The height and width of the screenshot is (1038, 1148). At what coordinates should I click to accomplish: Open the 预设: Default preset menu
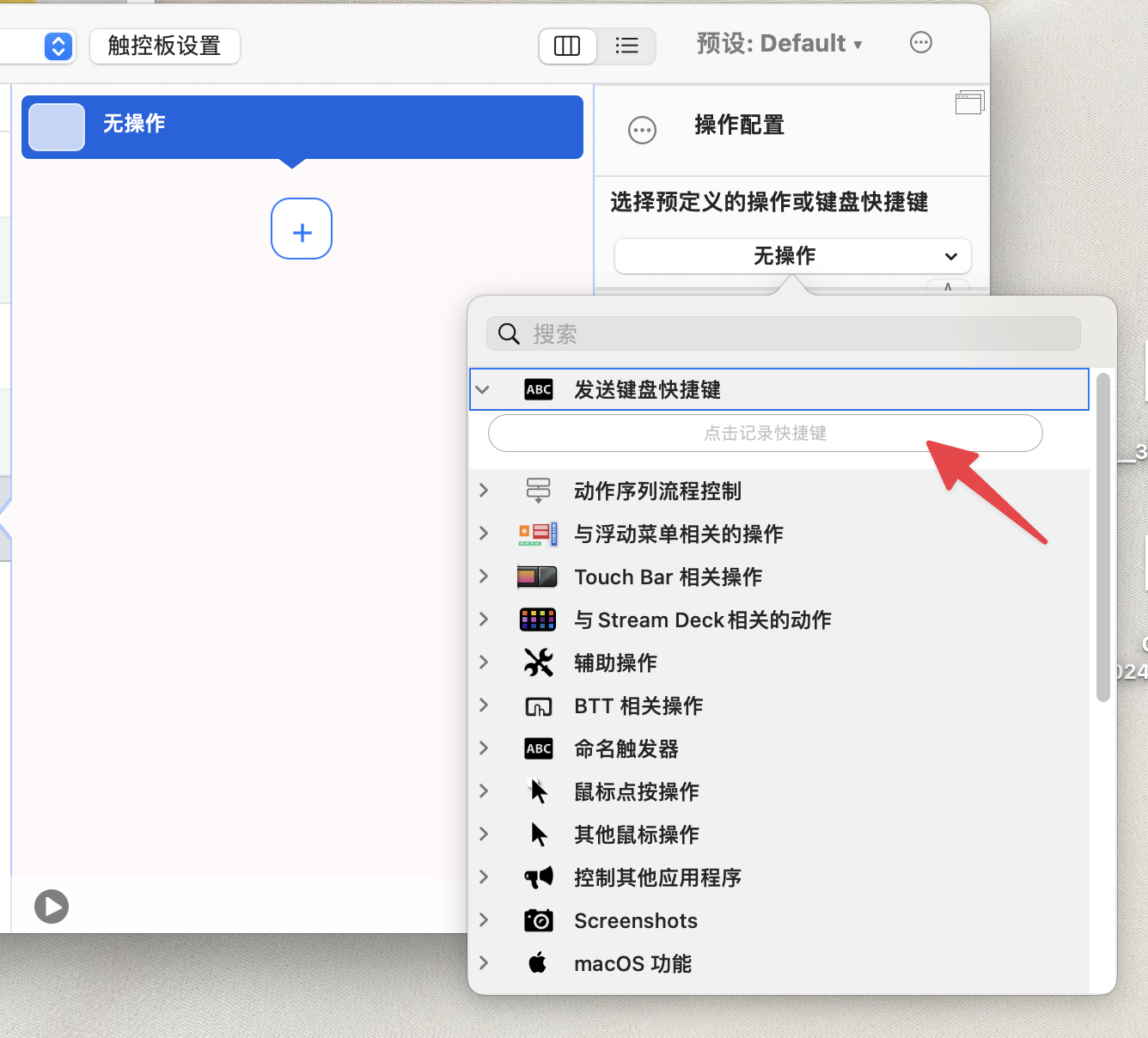[x=779, y=43]
